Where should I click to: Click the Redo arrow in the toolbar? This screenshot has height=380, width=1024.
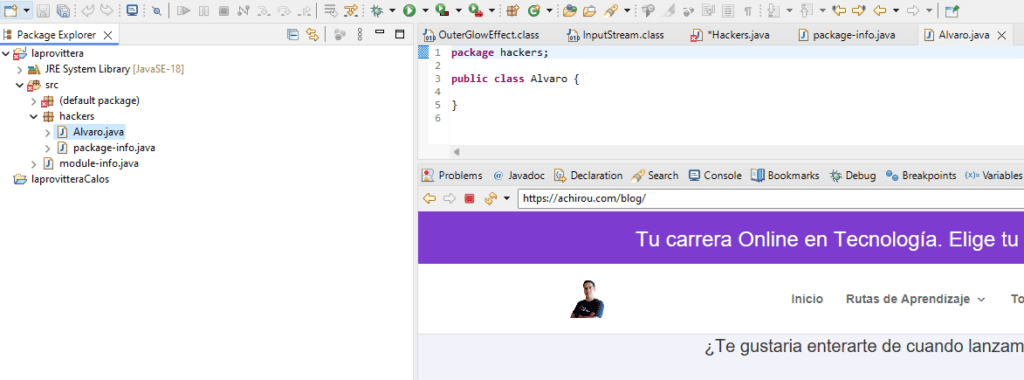click(106, 10)
